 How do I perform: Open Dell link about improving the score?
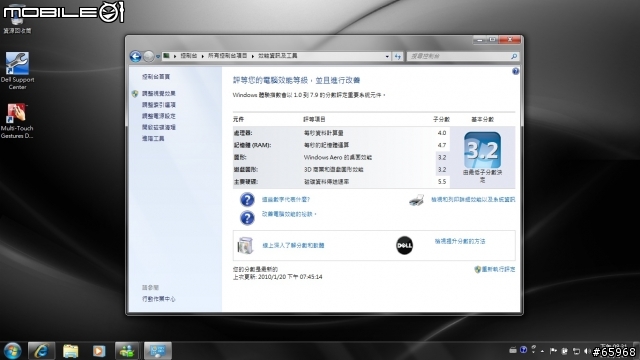click(x=460, y=241)
